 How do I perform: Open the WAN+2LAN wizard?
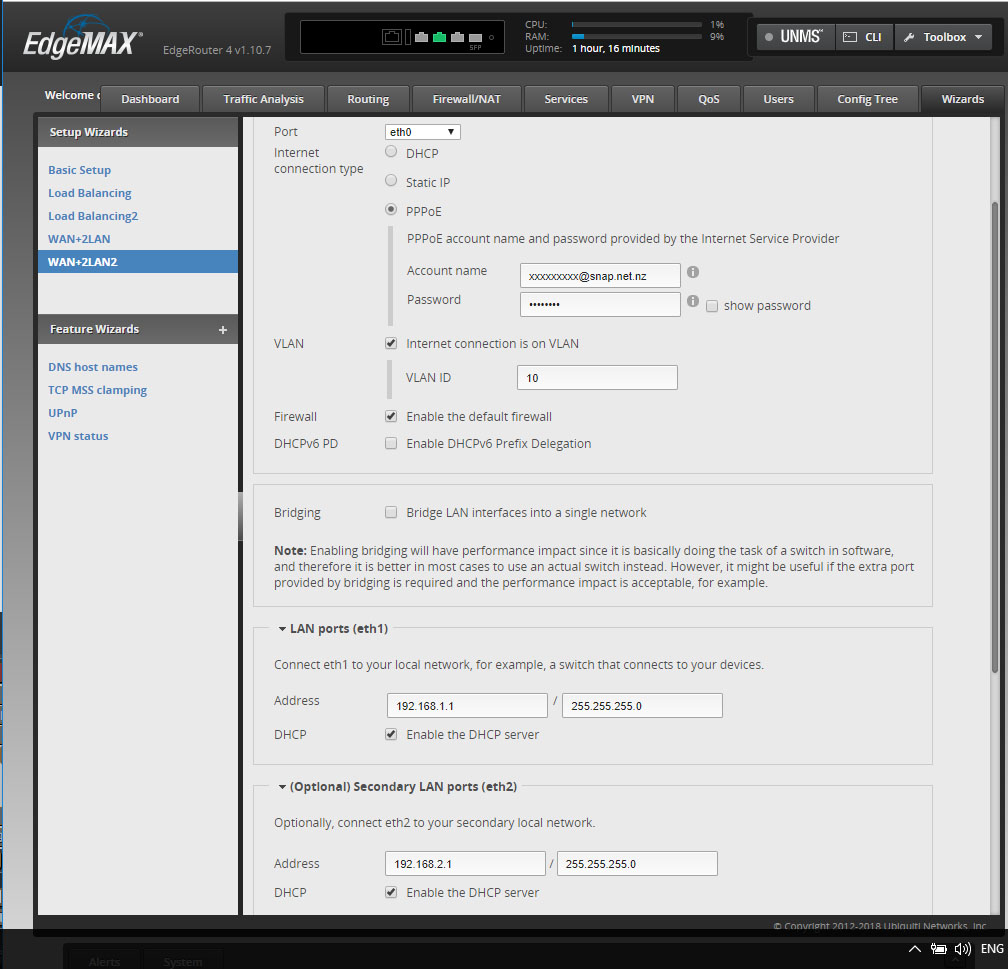point(79,239)
